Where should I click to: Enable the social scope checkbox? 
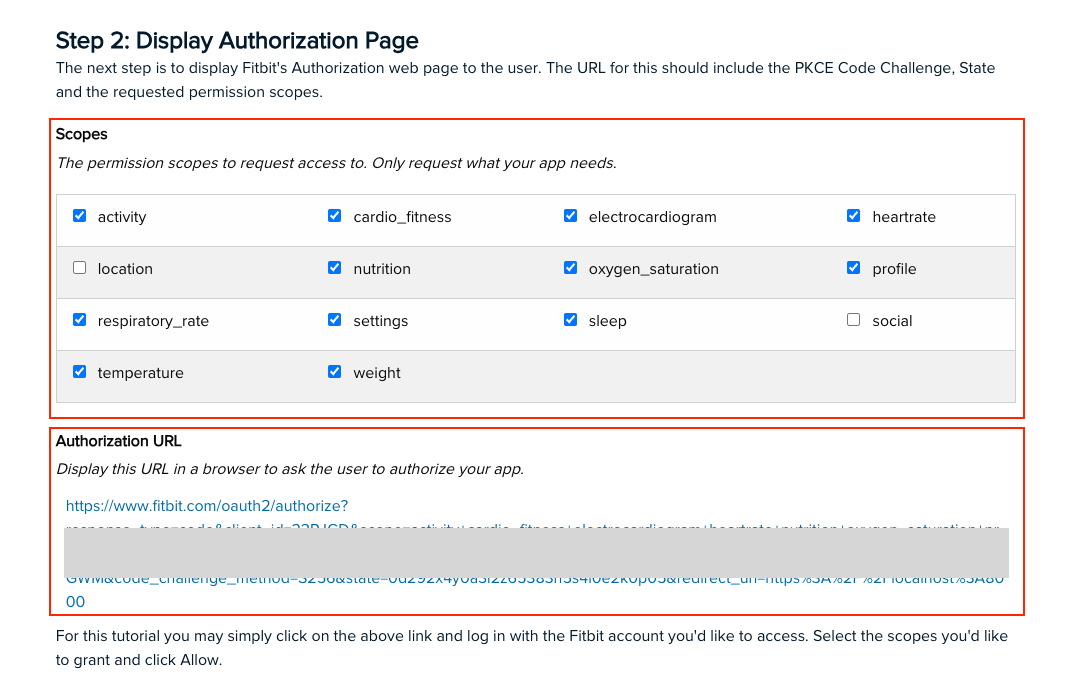click(853, 319)
